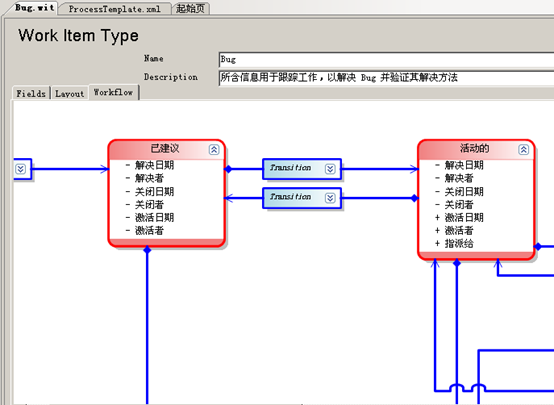Click 解决日期 in the 活动的 state

[464, 165]
